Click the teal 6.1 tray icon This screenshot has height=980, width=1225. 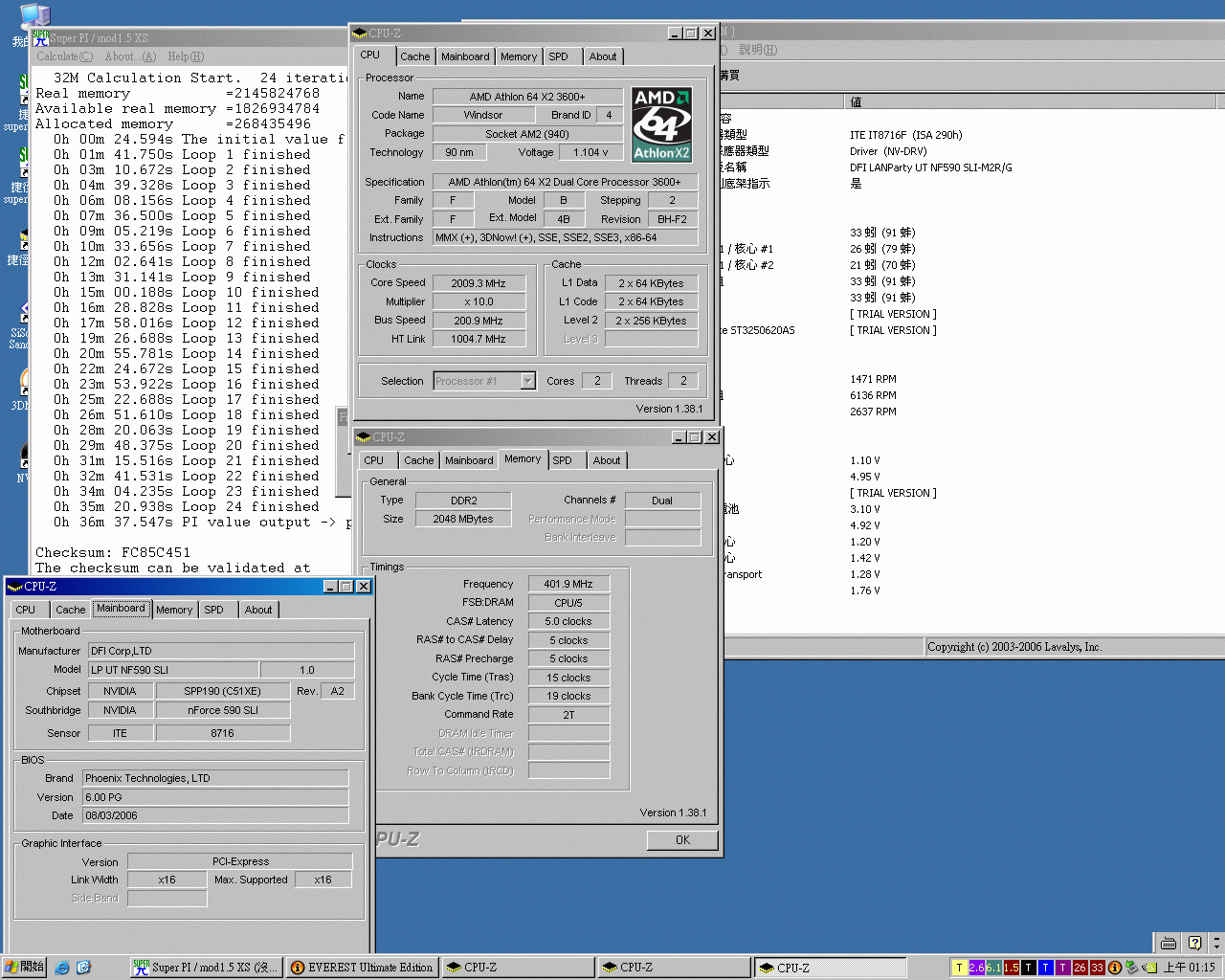pyautogui.click(x=994, y=968)
